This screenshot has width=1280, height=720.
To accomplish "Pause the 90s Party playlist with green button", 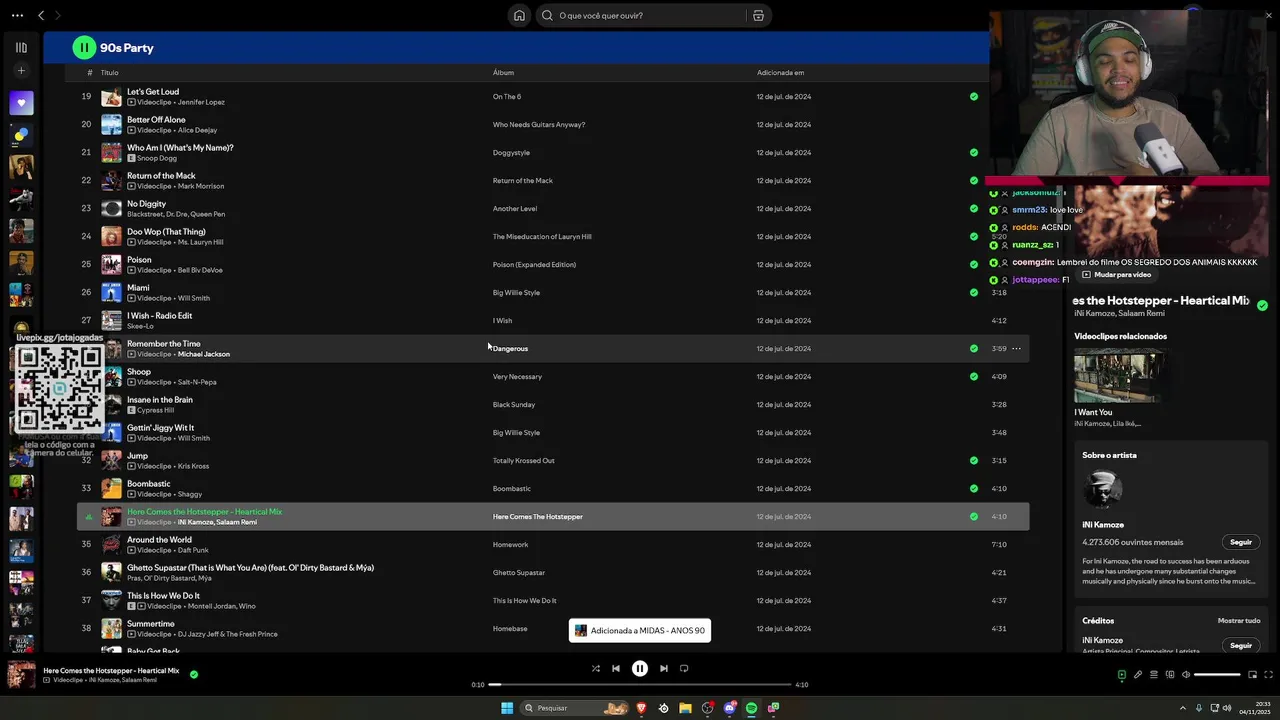I will (84, 47).
